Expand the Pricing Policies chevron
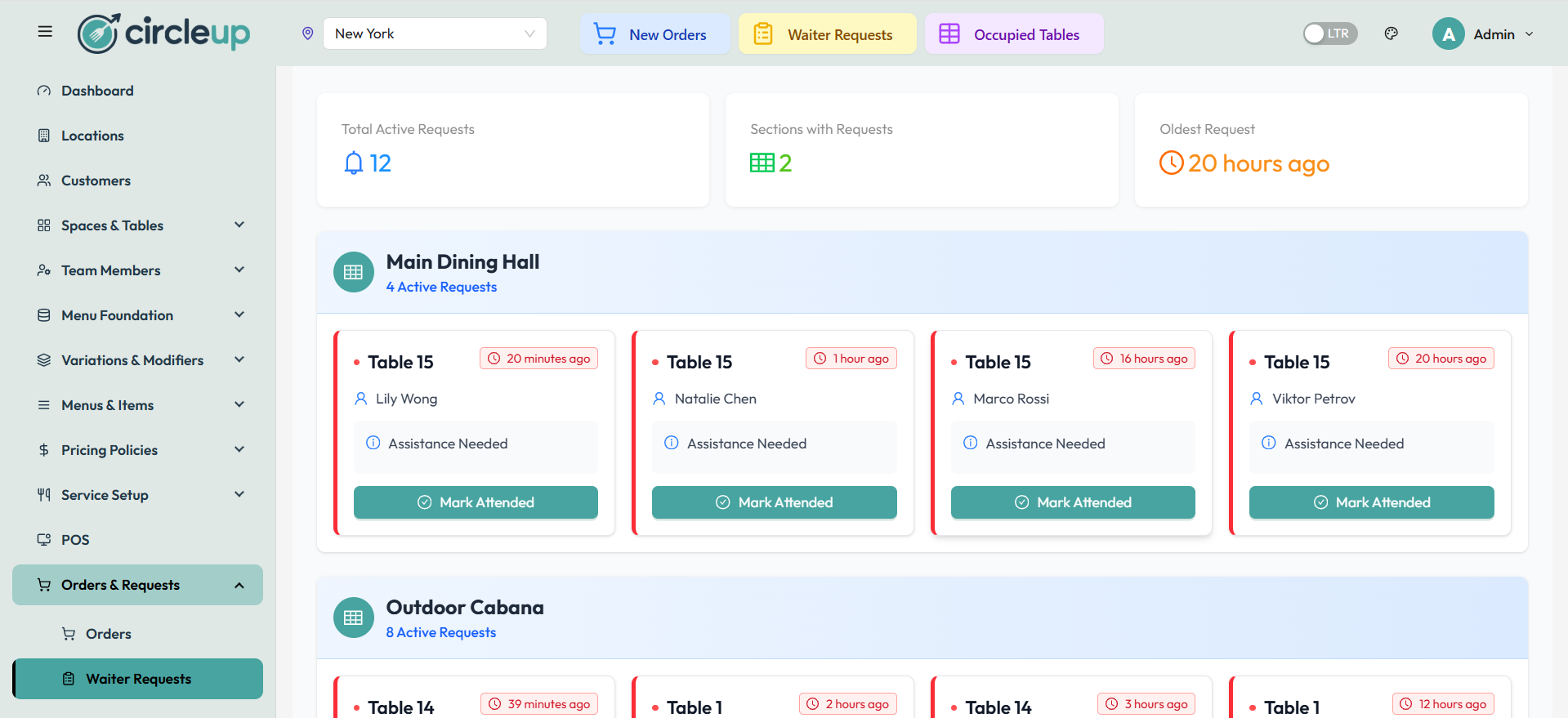The image size is (1568, 718). [x=239, y=449]
